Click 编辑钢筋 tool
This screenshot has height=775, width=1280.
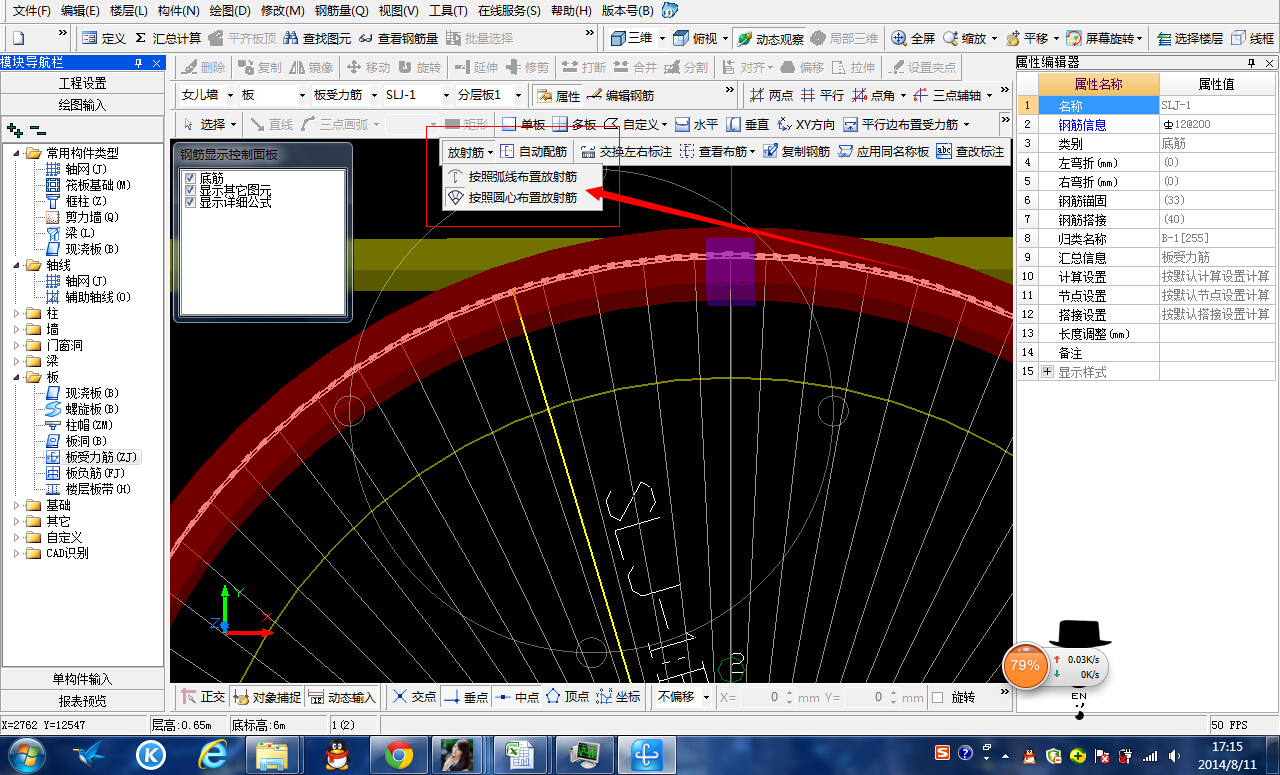[620, 96]
